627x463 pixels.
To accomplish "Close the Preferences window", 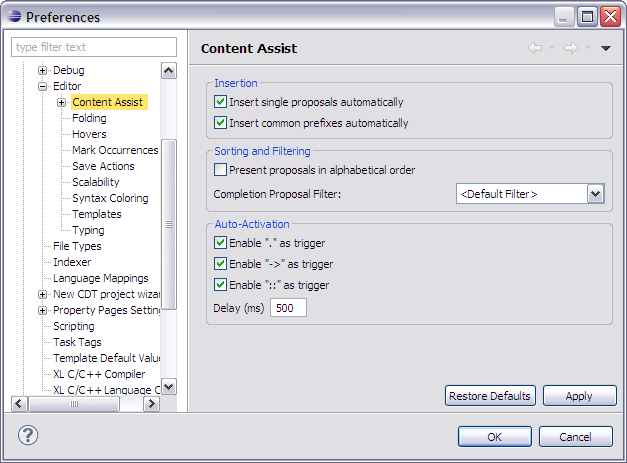I will tap(611, 17).
